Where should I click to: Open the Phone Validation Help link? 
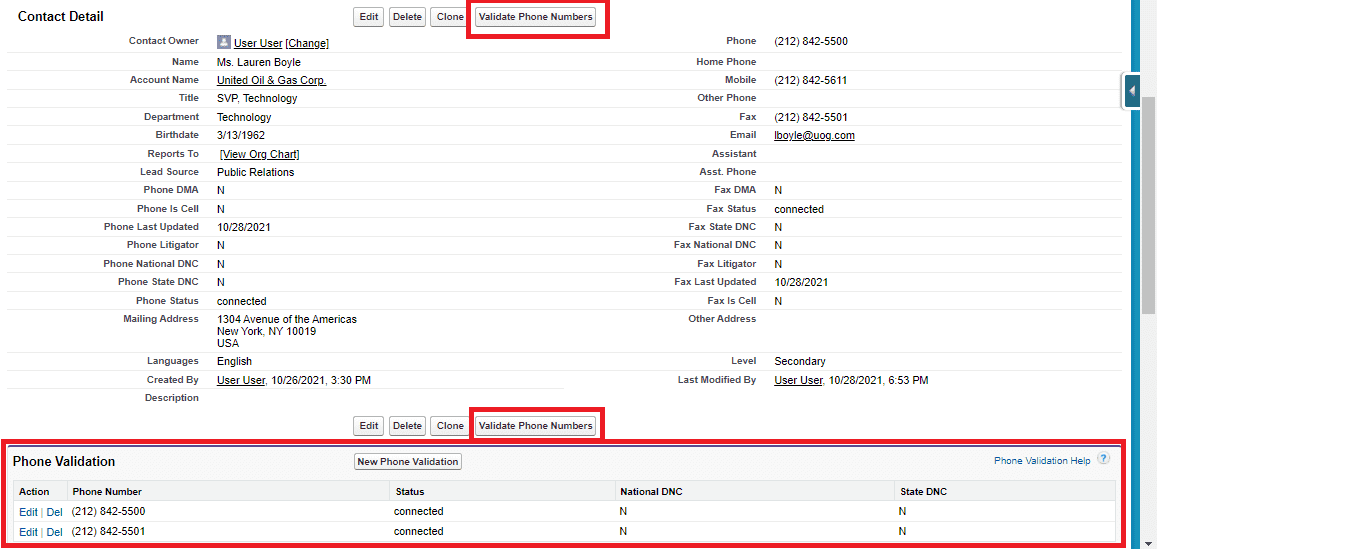point(1041,461)
